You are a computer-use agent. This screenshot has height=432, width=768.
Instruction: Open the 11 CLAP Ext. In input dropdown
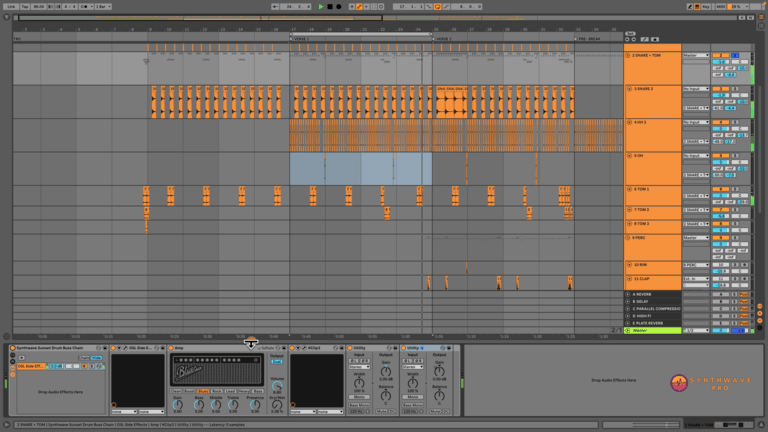point(696,279)
